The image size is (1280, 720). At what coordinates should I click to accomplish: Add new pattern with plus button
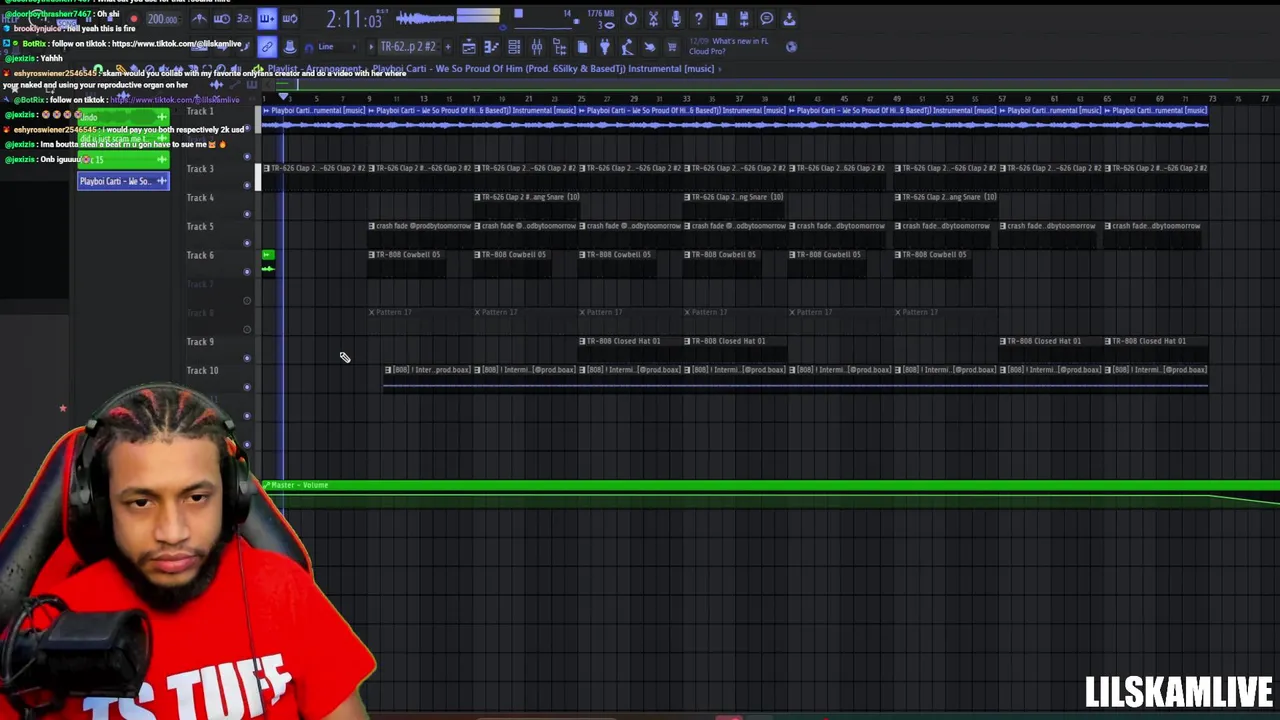447,47
